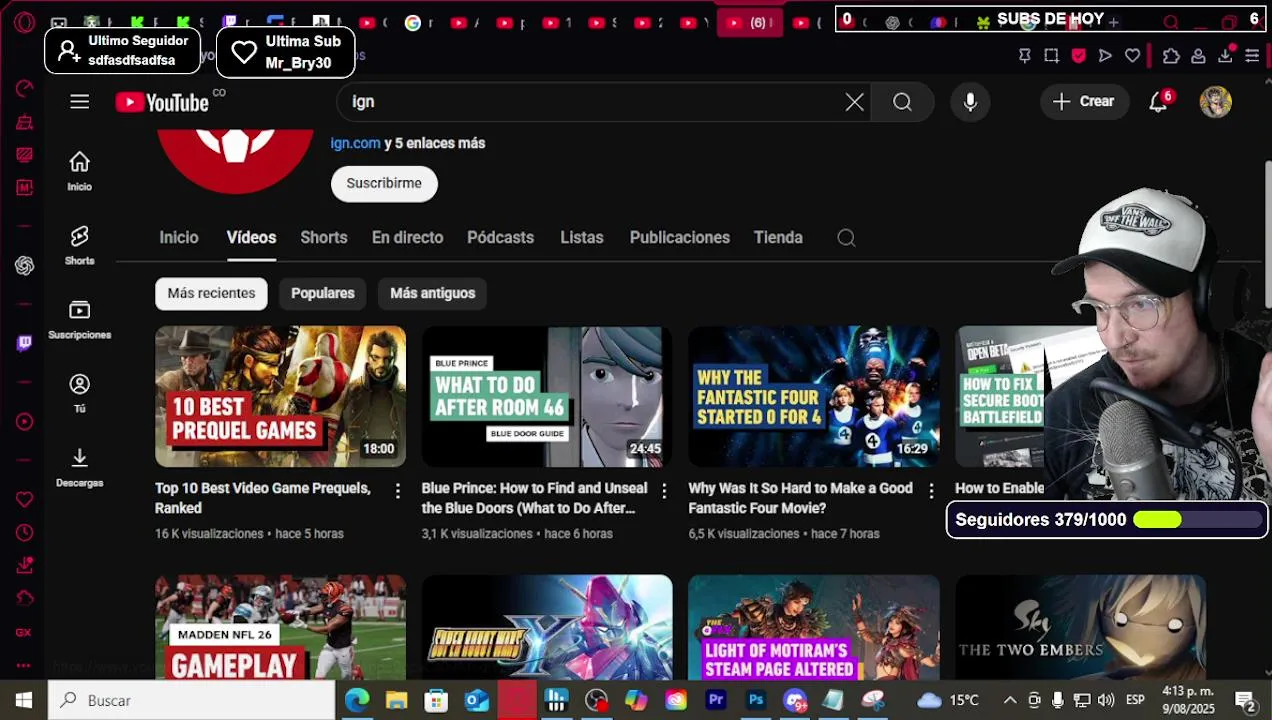The height and width of the screenshot is (720, 1272).
Task: Open the En directo tab
Action: [407, 238]
